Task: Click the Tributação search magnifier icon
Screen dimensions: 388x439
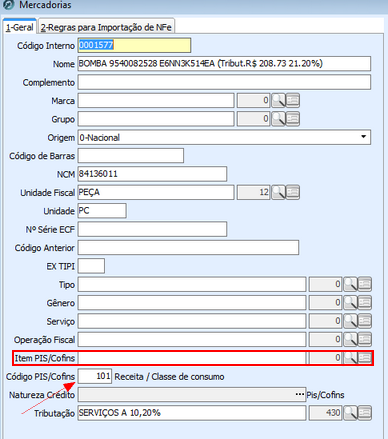Action: click(x=351, y=413)
